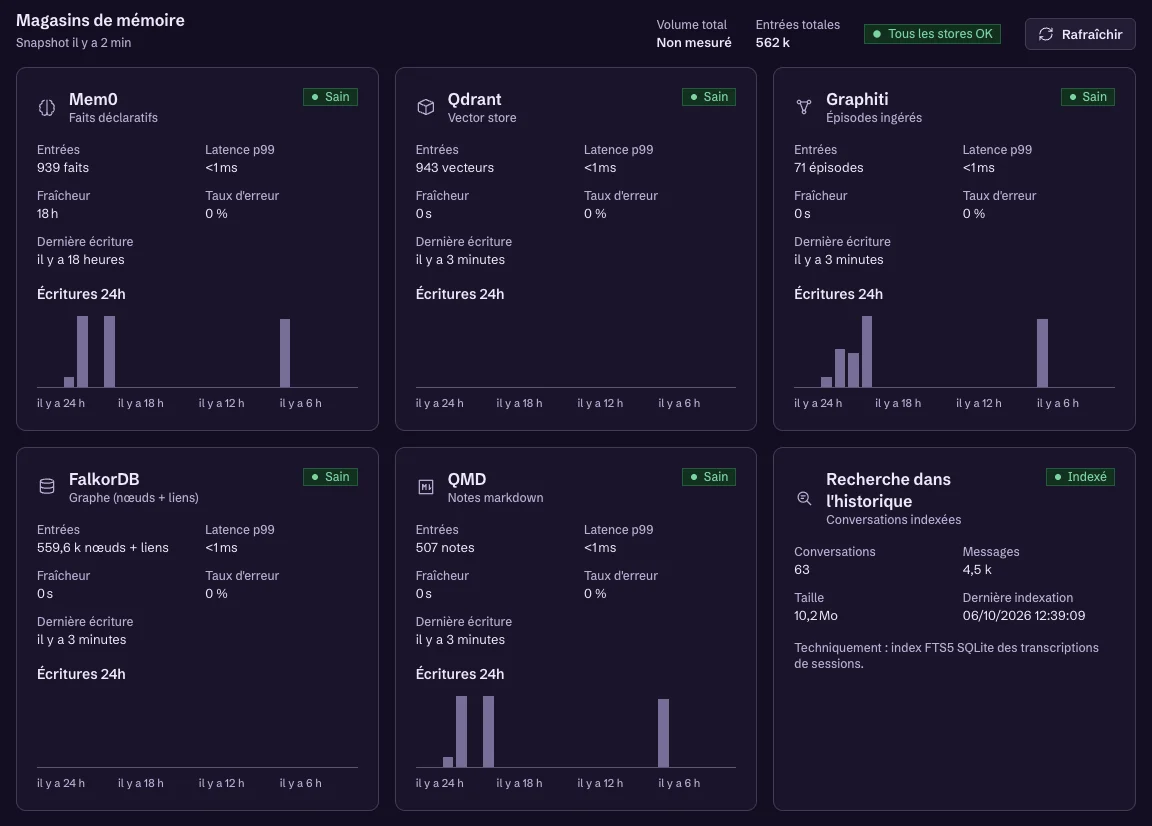Viewport: 1152px width, 826px height.
Task: Click Mem0 freshness value '18 h'
Action: pos(47,214)
